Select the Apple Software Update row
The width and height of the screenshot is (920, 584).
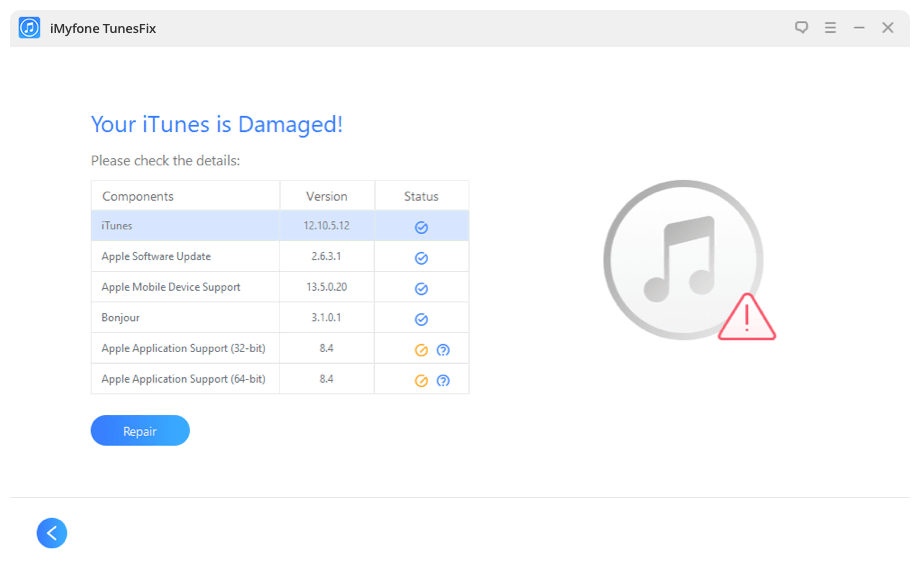click(x=280, y=256)
